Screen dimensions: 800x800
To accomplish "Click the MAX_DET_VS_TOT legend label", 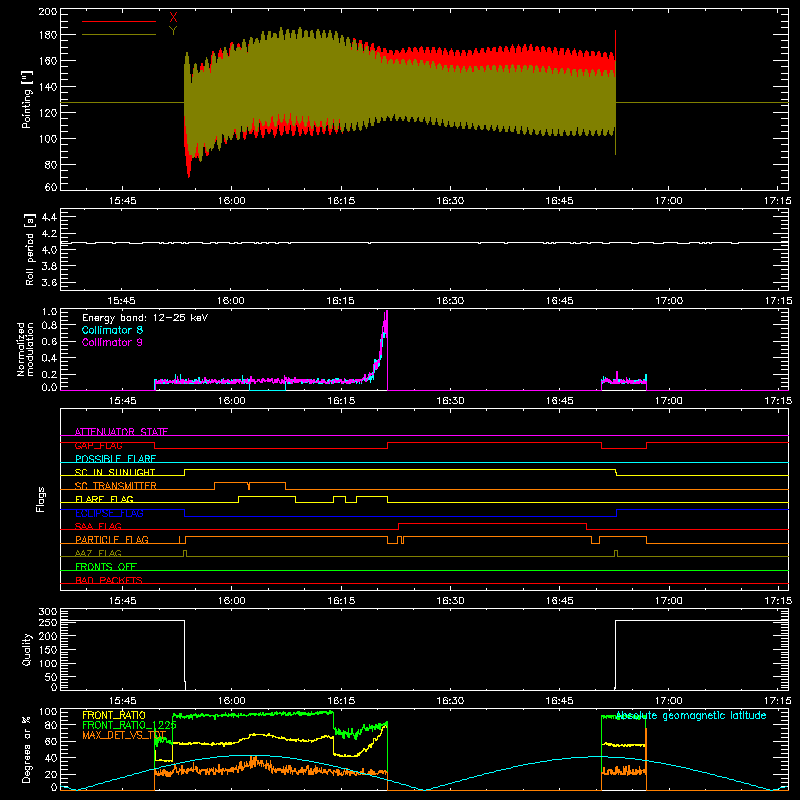I will point(124,735).
